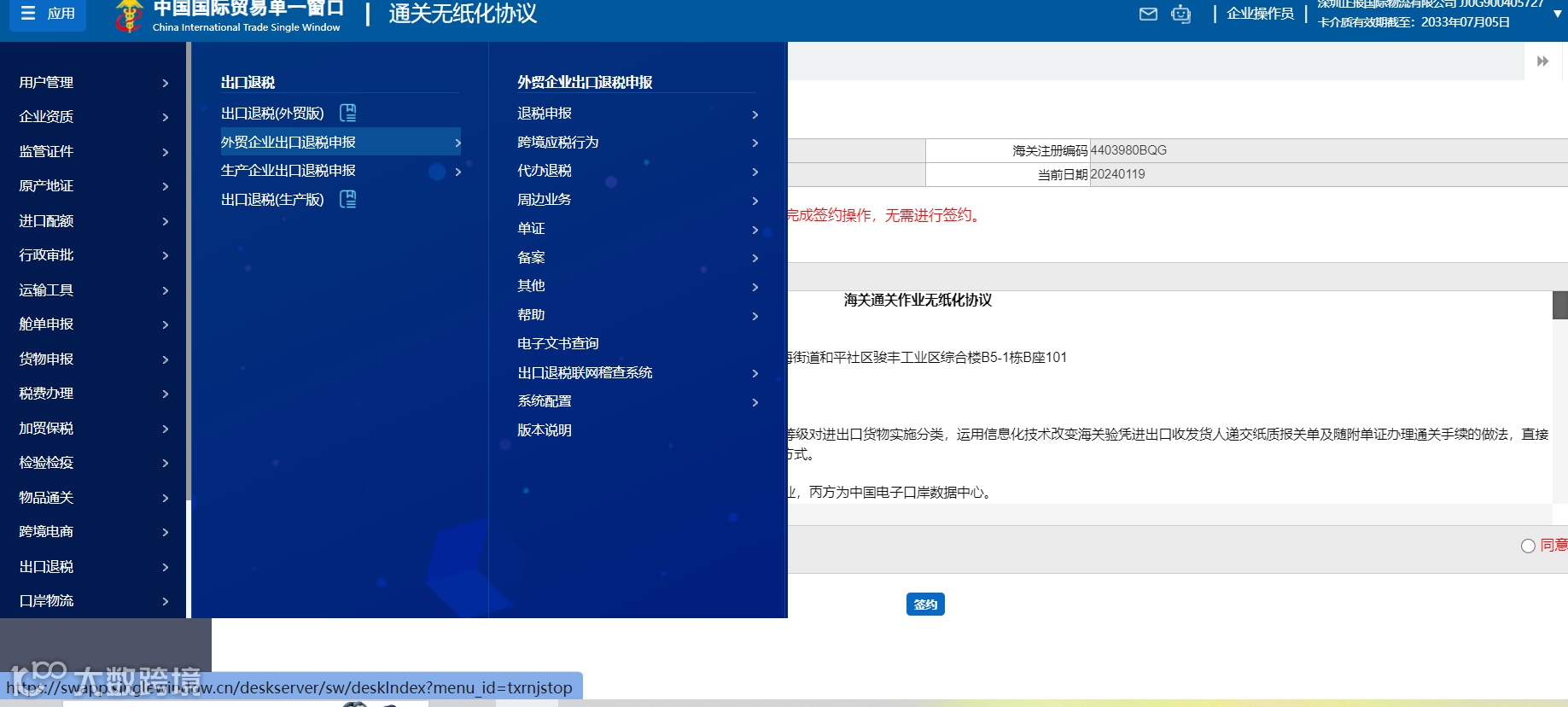Click chevron next to 税费办理
This screenshot has width=1568, height=707.
click(166, 394)
